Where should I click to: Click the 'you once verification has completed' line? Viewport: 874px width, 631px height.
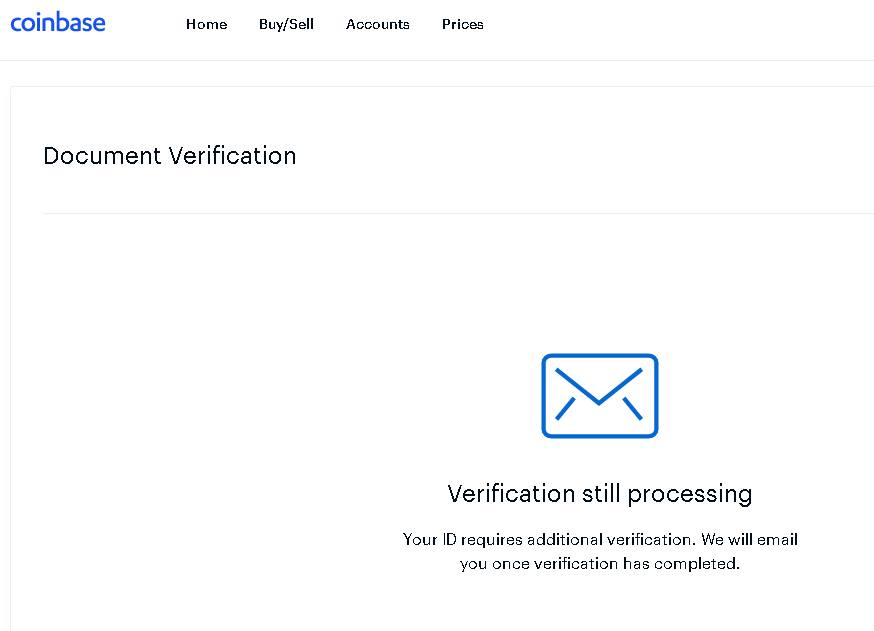pyautogui.click(x=600, y=564)
